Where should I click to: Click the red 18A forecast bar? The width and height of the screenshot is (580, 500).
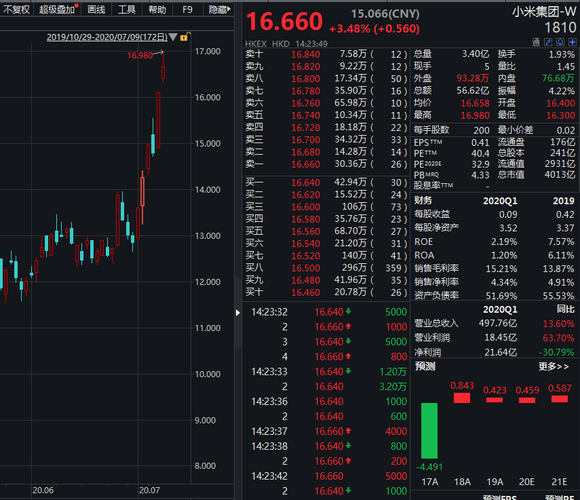462,398
